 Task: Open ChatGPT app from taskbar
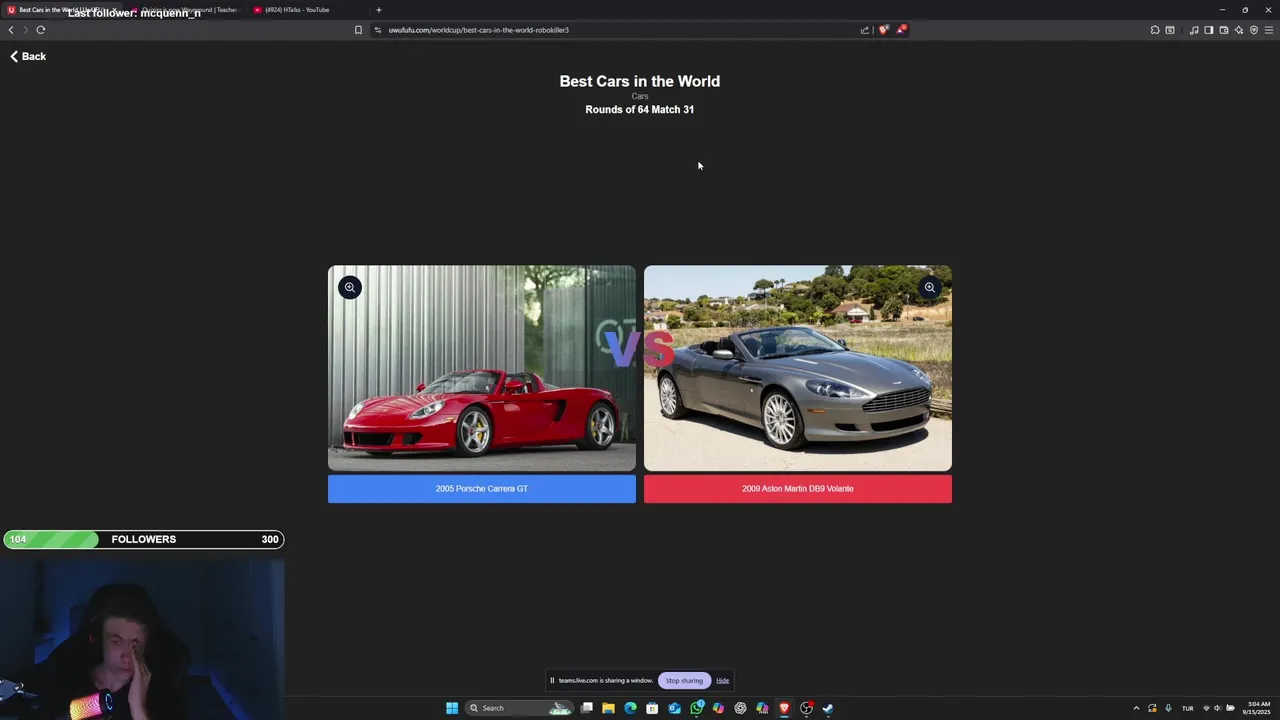[740, 708]
